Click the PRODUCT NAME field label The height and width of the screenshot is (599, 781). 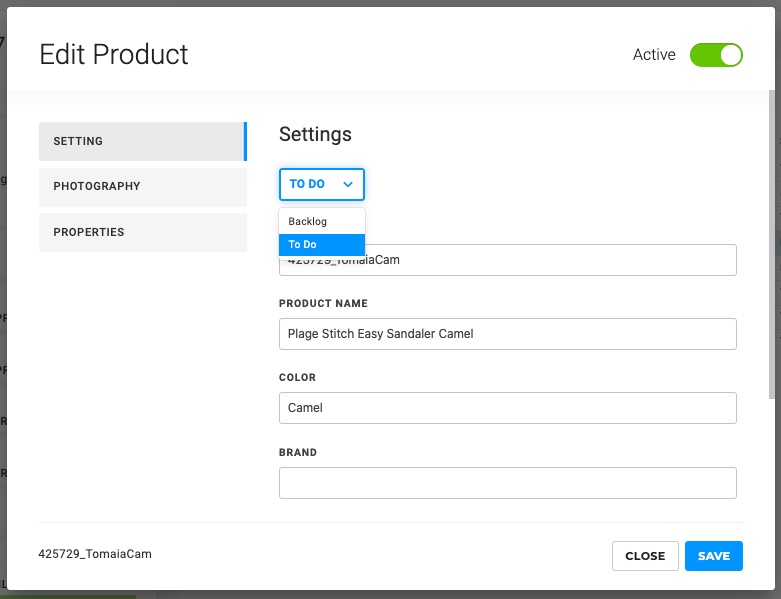323,303
